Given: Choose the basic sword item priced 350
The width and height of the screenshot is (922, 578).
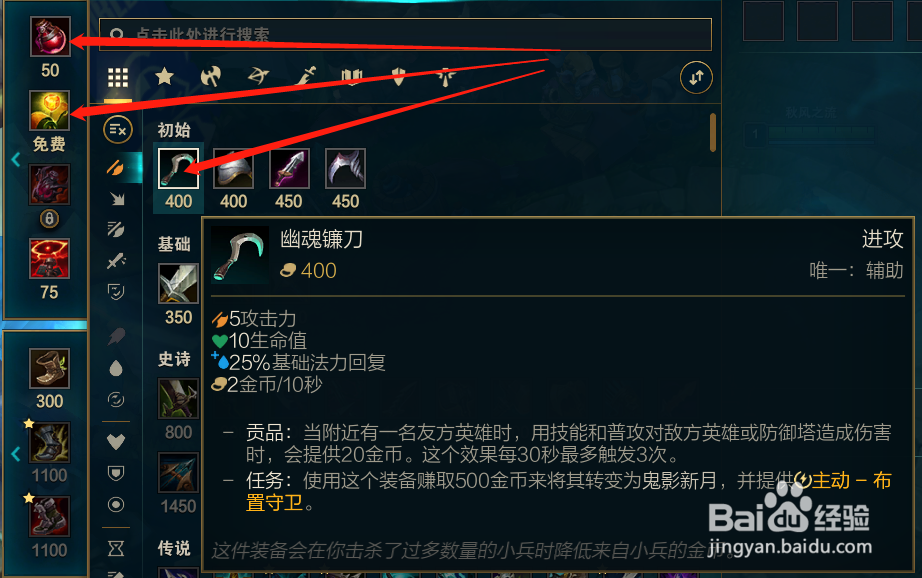Looking at the screenshot, I should click(x=178, y=283).
